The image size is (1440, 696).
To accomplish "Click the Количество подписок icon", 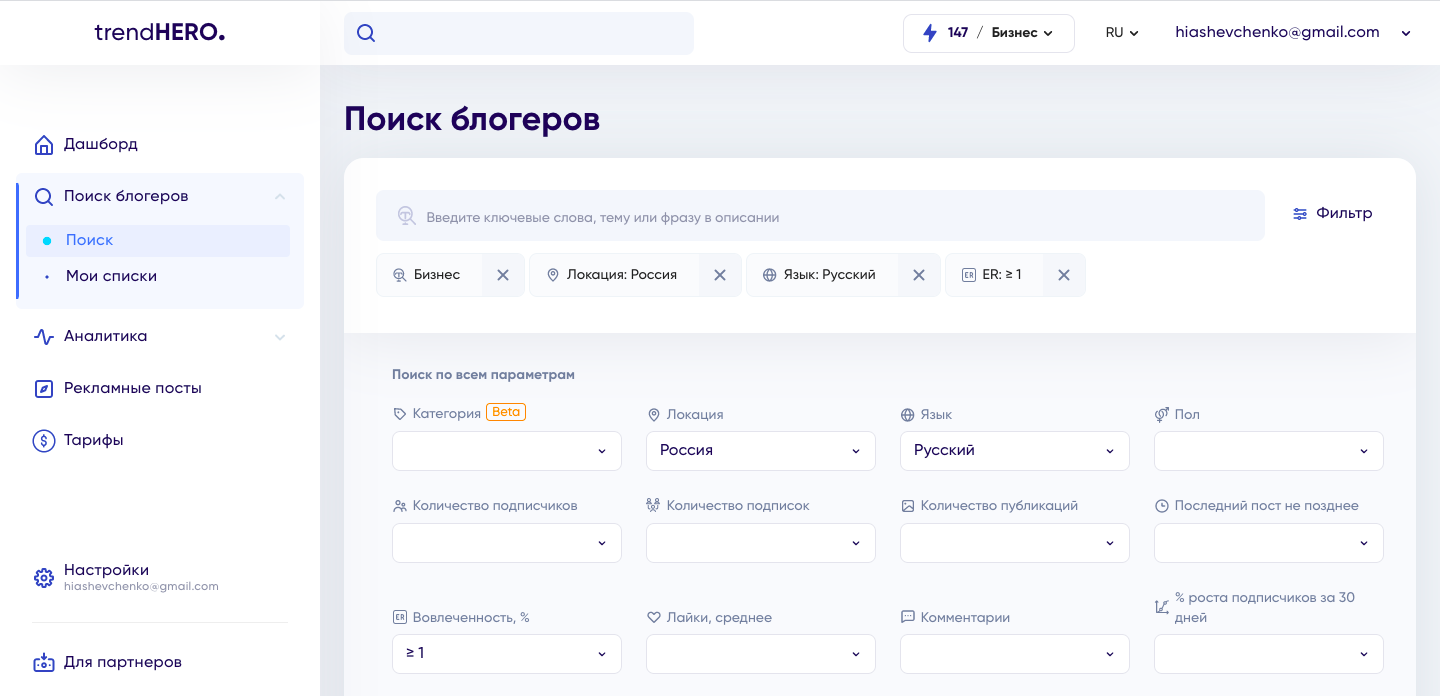I will 654,506.
